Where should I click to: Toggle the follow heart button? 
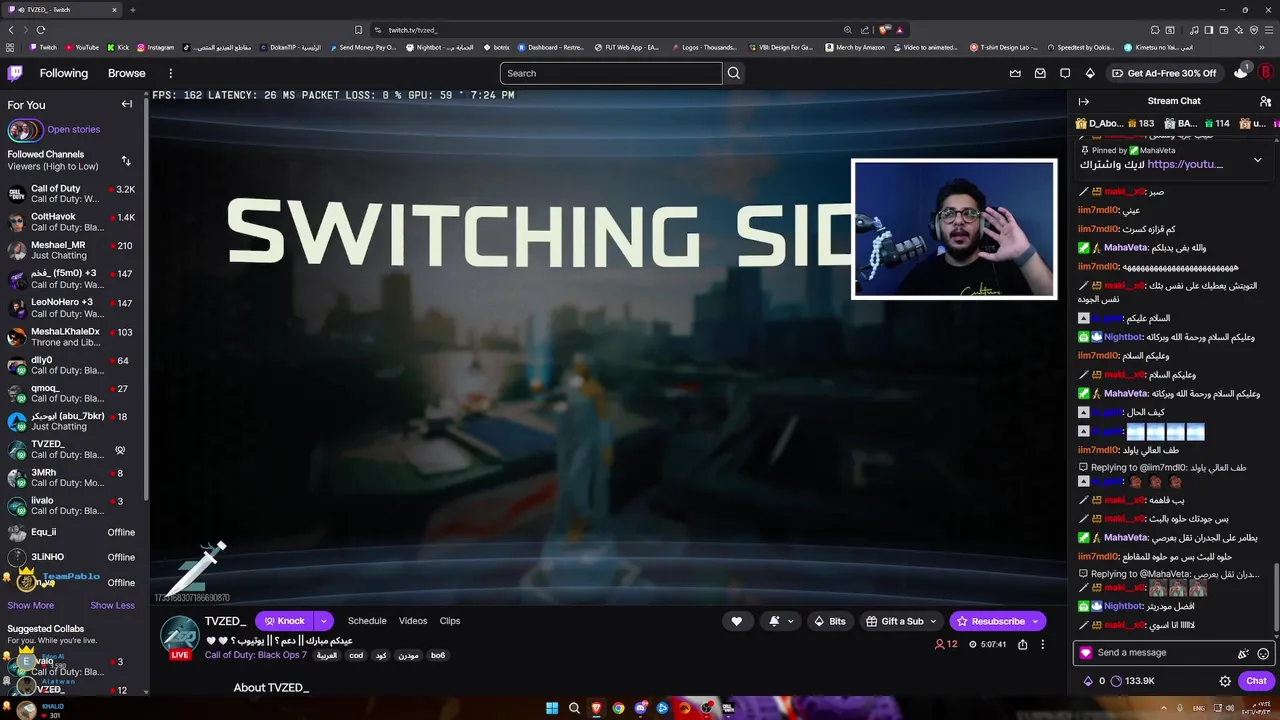click(737, 621)
